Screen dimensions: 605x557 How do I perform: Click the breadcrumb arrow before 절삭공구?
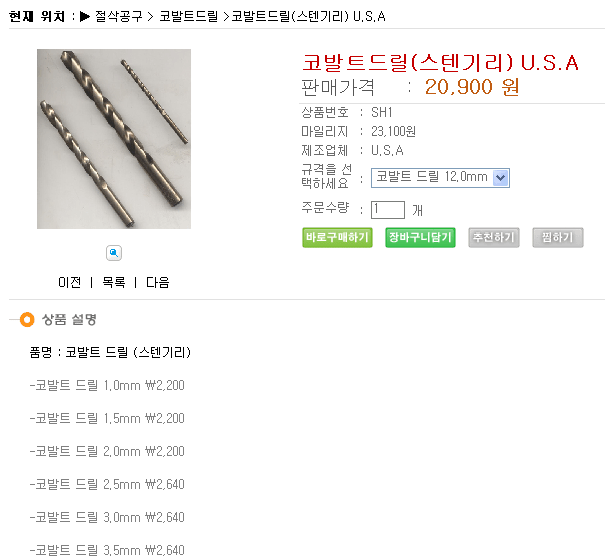(85, 17)
